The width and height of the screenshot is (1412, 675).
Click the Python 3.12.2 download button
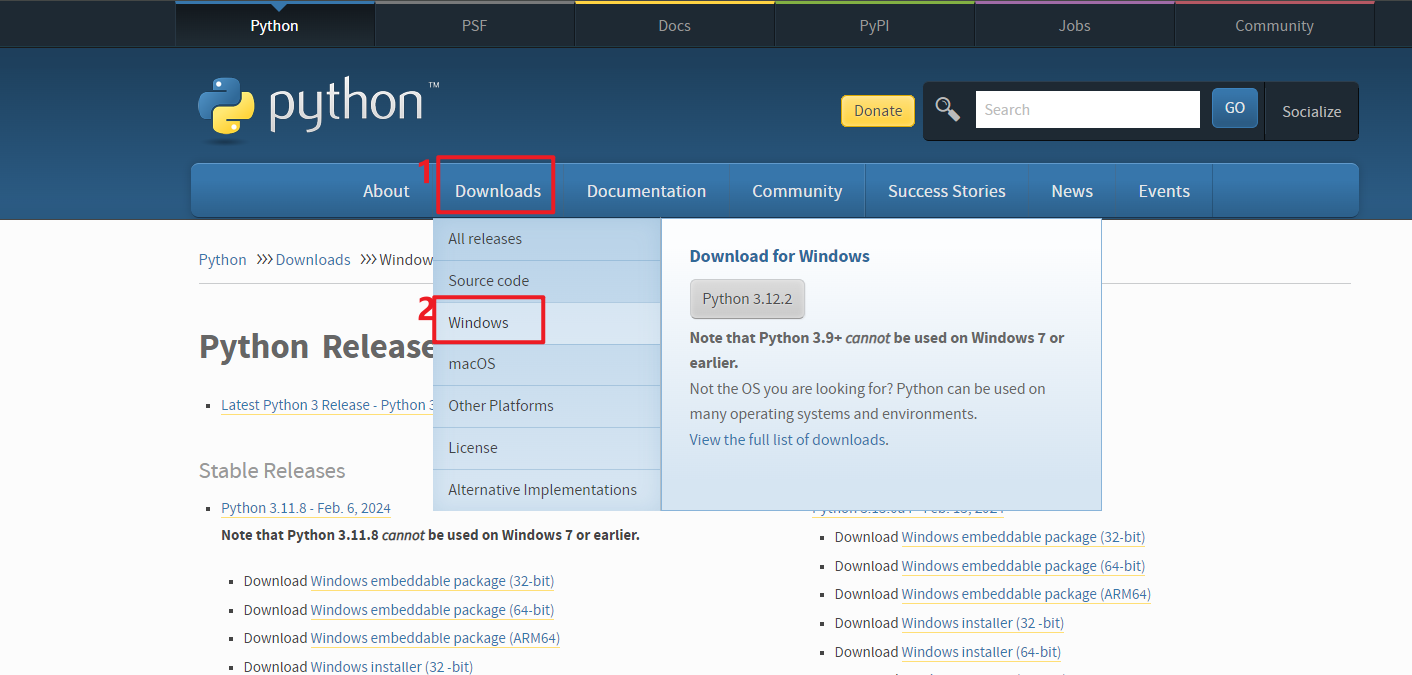tap(747, 299)
